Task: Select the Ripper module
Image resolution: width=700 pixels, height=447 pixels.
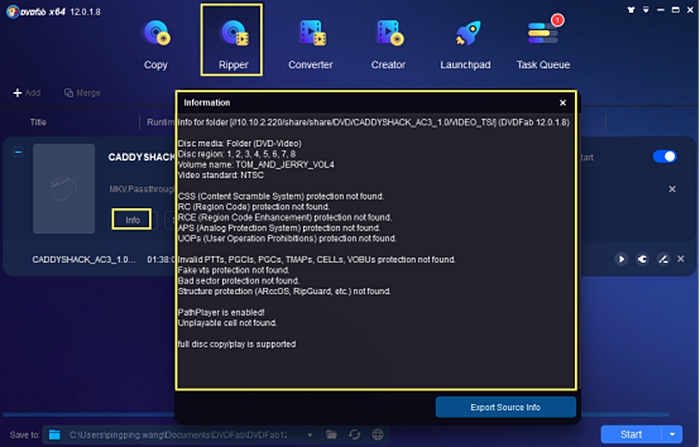Action: tap(232, 40)
